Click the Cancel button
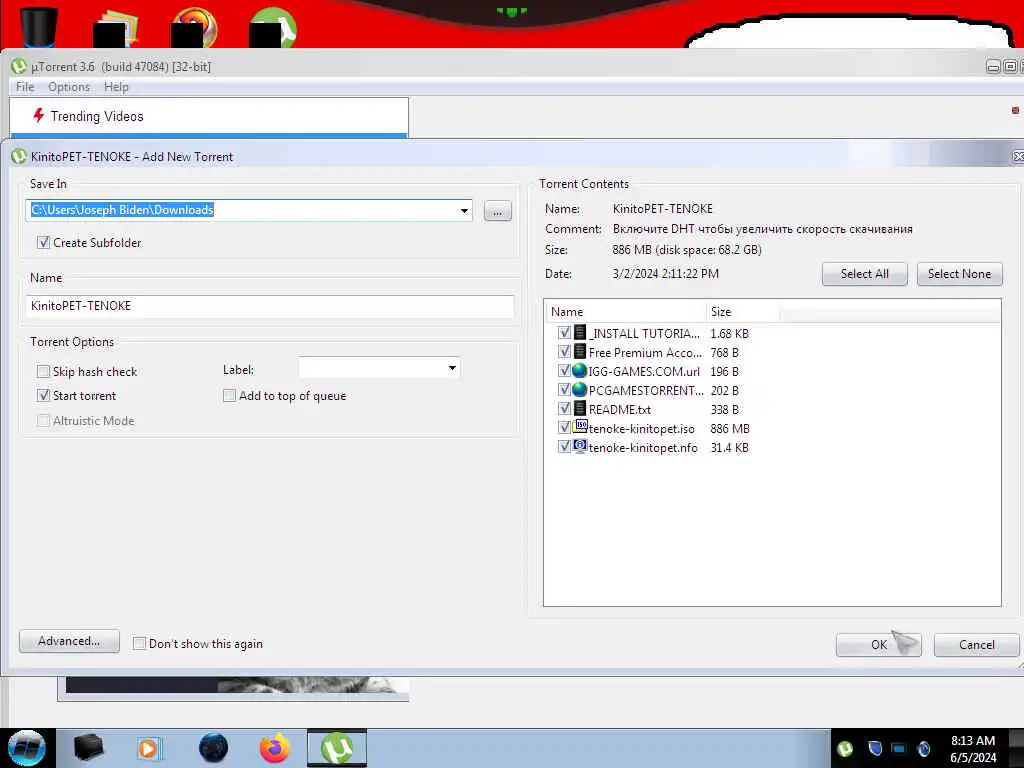 [x=976, y=645]
